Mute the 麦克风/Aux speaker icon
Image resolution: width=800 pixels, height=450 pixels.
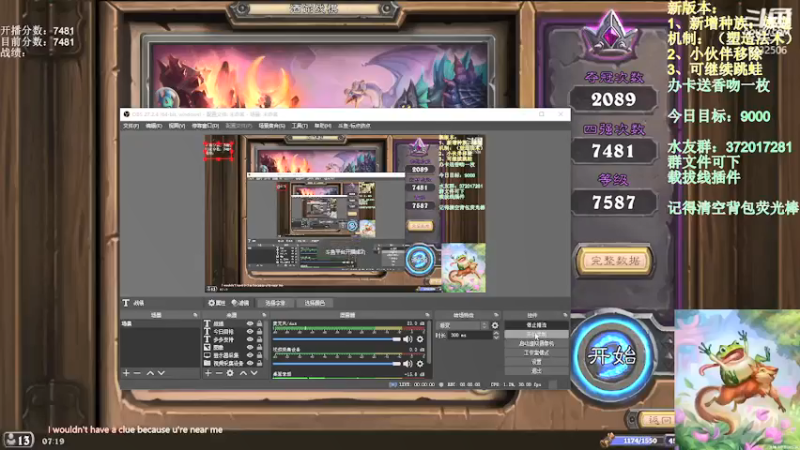point(407,339)
